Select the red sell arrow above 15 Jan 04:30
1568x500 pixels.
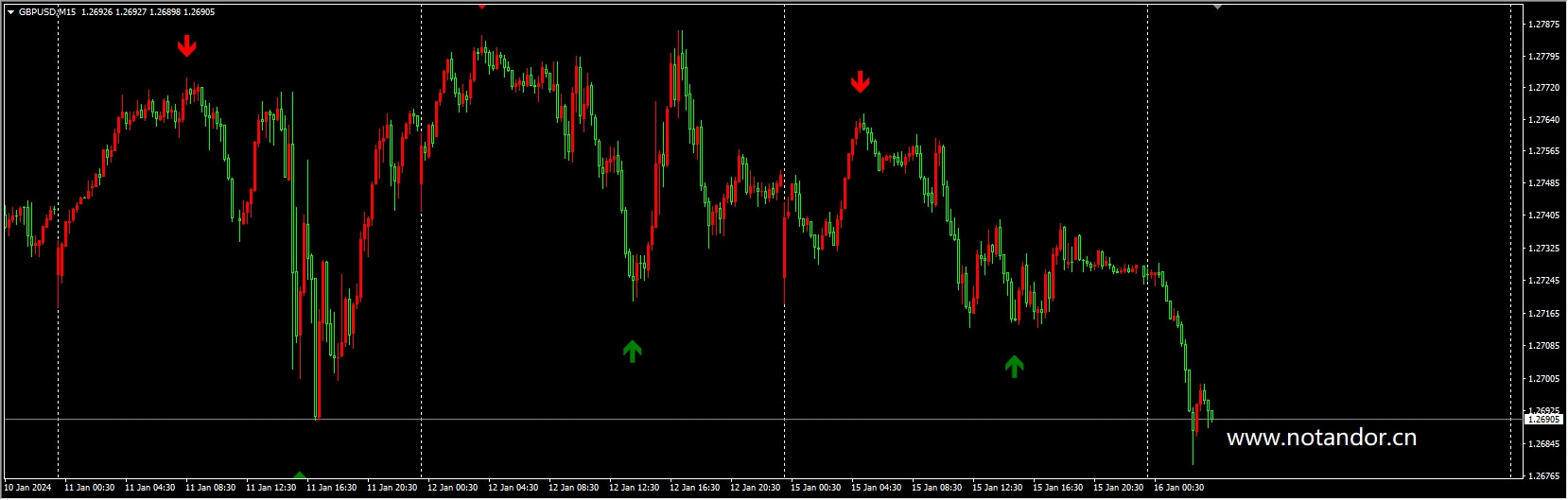[860, 82]
